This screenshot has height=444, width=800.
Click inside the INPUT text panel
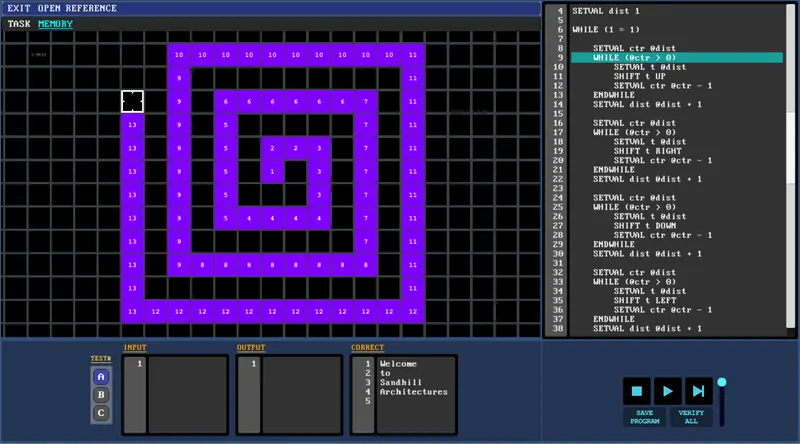[x=187, y=395]
